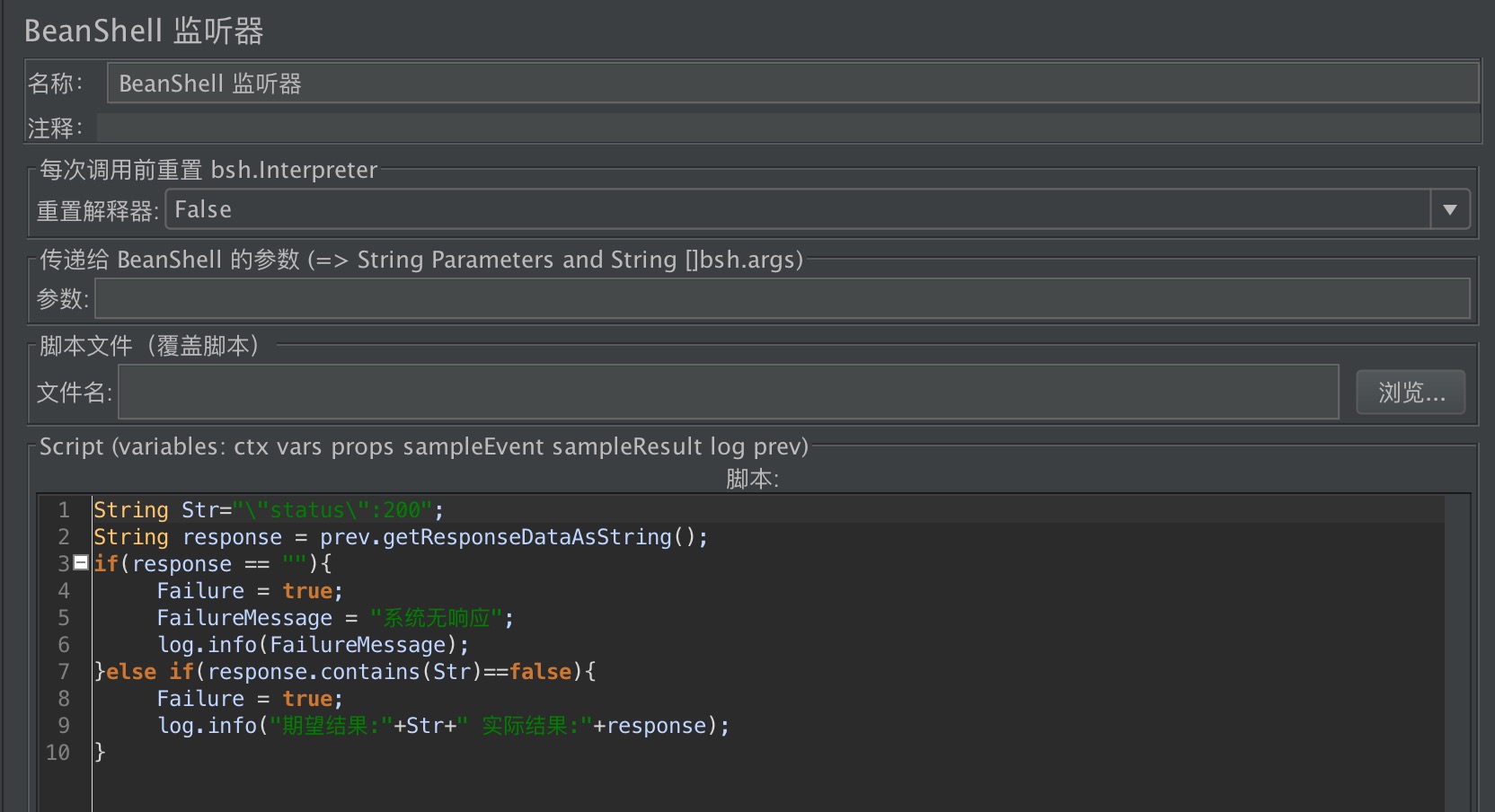1495x812 pixels.
Task: Click the FailureMessage assignment on line 5
Action: pos(335,618)
